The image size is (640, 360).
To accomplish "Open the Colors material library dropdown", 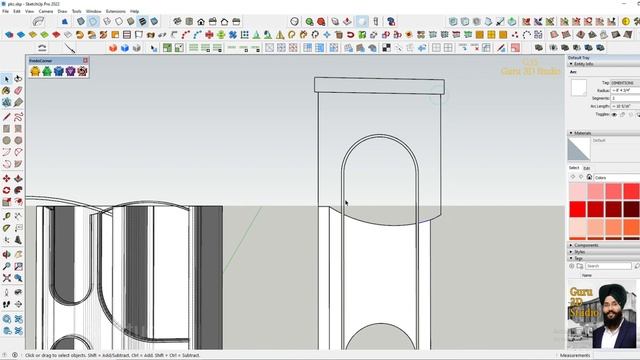I will (617, 178).
